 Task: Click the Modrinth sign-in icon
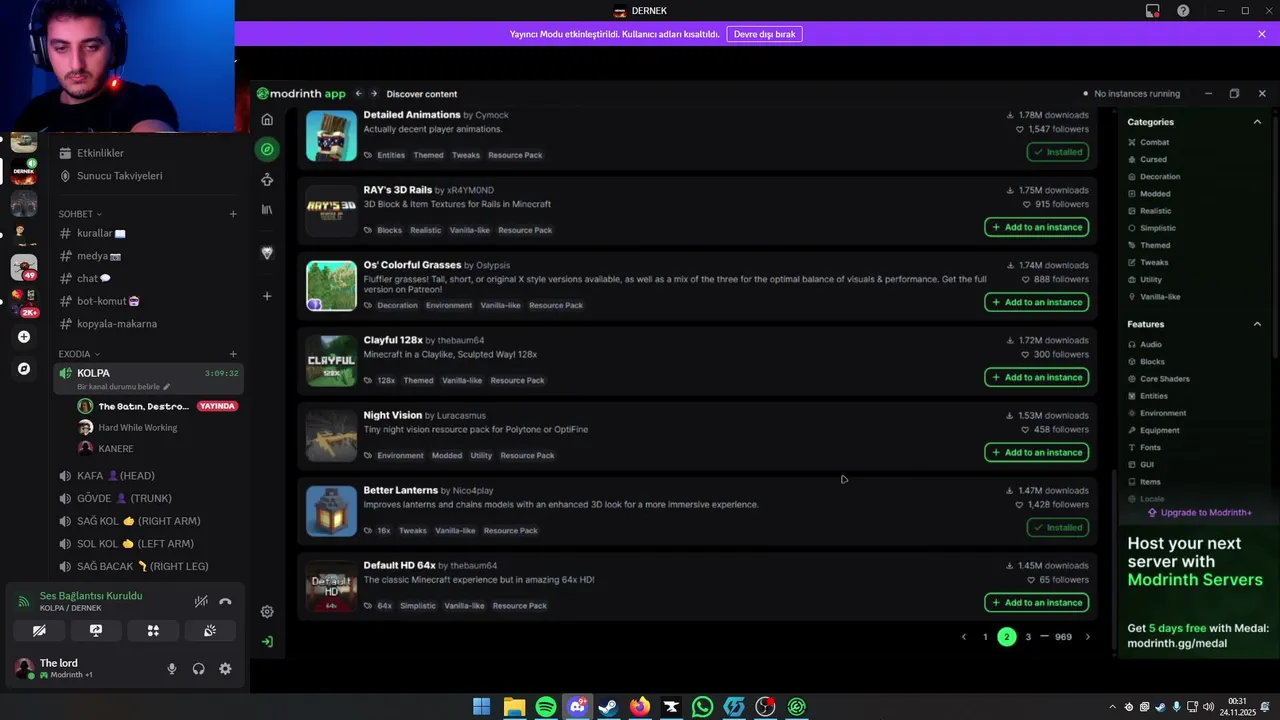[267, 642]
